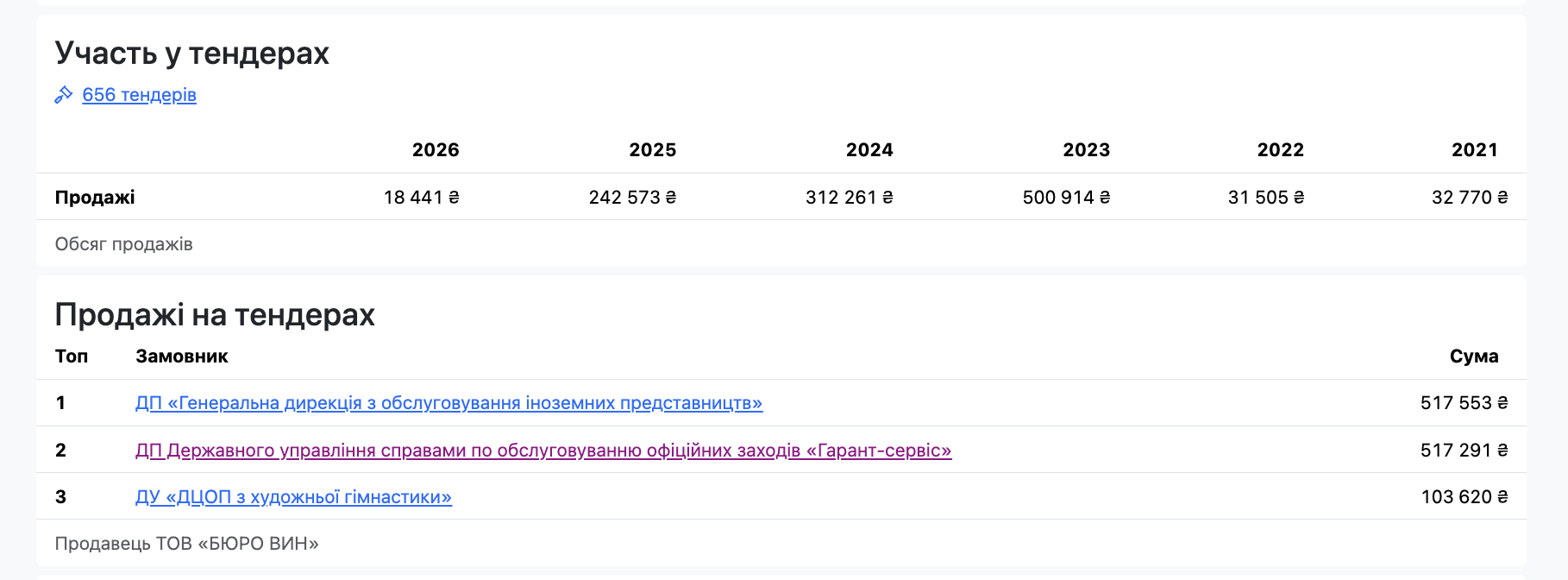Click the 242 573 ₴ sales value
Screen dimensions: 1568x580
tap(632, 198)
